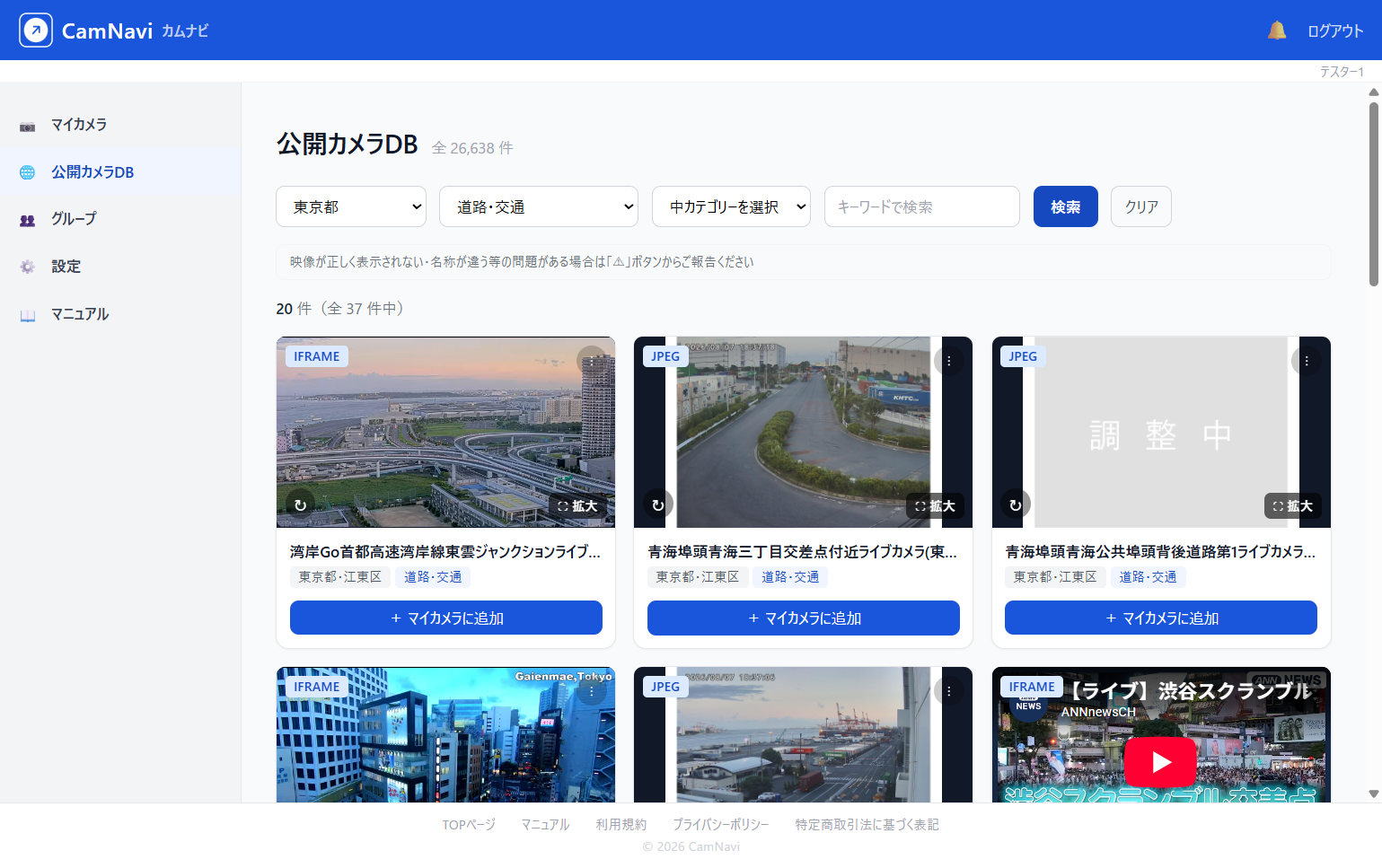Open more options on 湾岸Go首都高速 card
The height and width of the screenshot is (868, 1382).
(591, 361)
